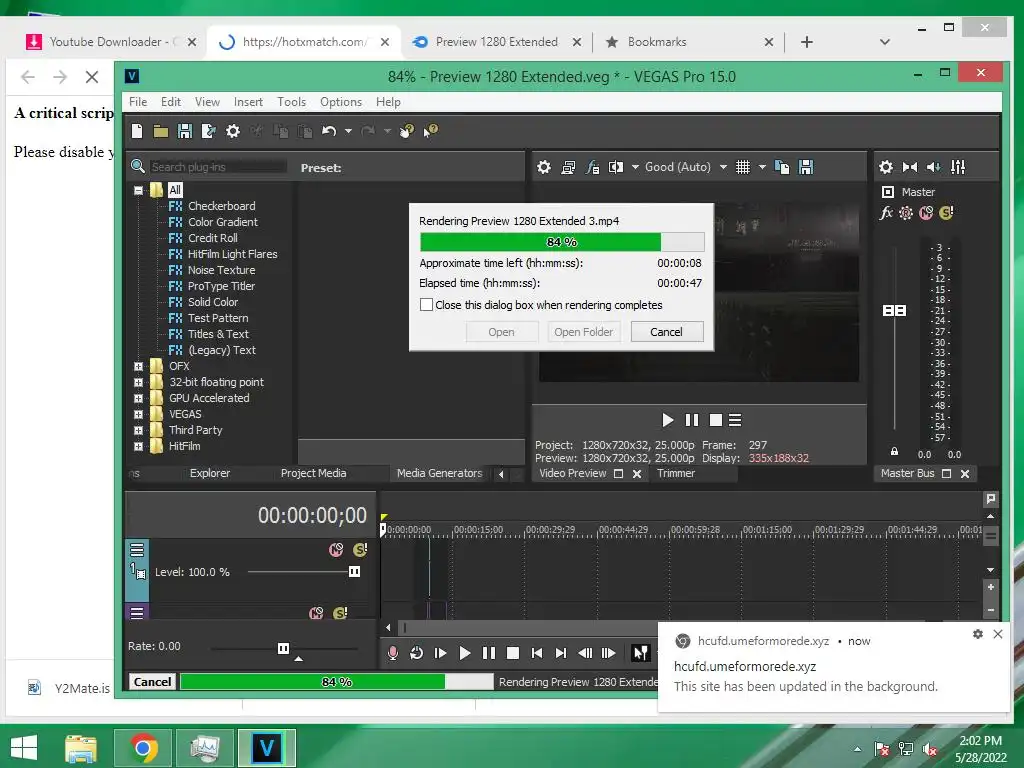This screenshot has height=768, width=1024.
Task: Click Open Folder in render dialog
Action: point(584,332)
